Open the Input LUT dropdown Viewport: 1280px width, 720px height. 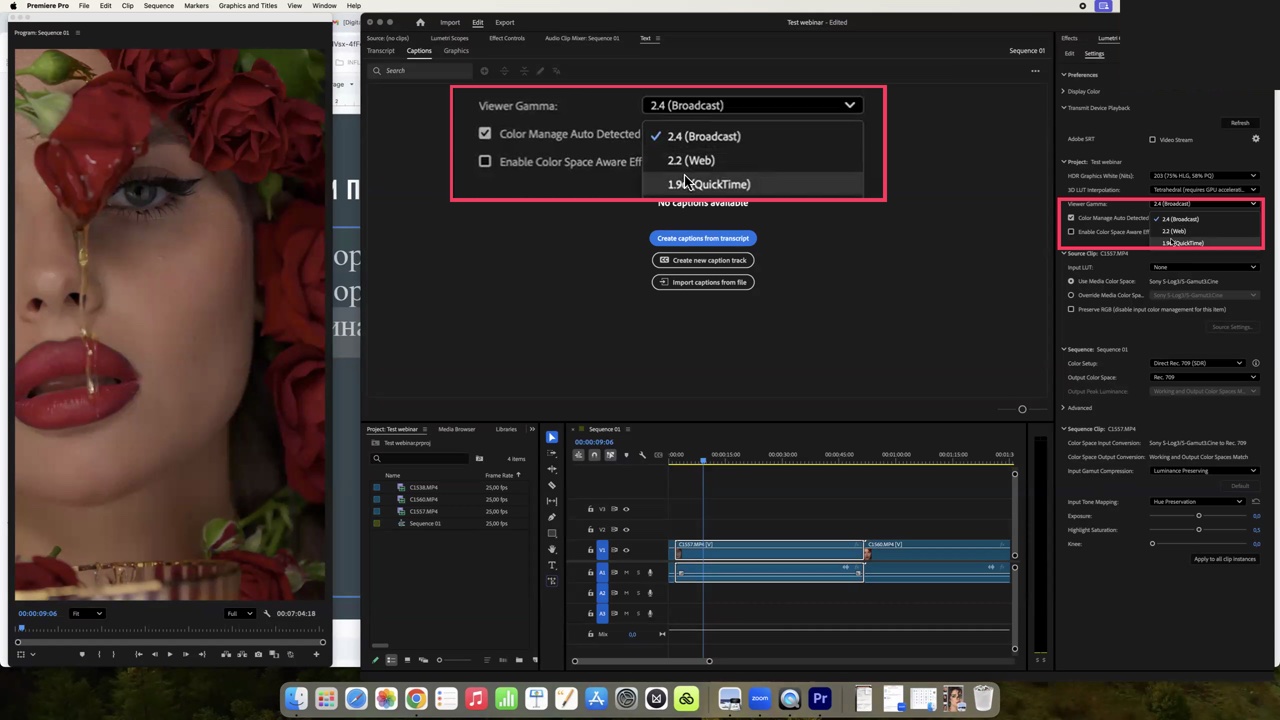click(x=1205, y=267)
